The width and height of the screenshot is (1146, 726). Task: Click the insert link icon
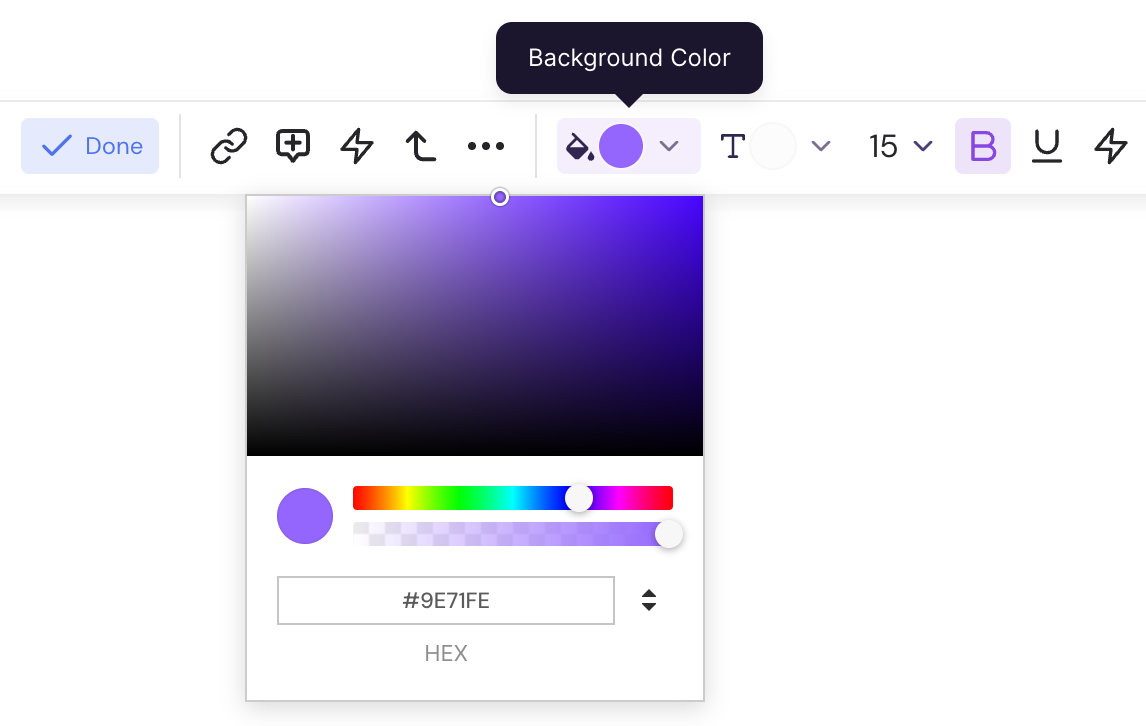[227, 146]
